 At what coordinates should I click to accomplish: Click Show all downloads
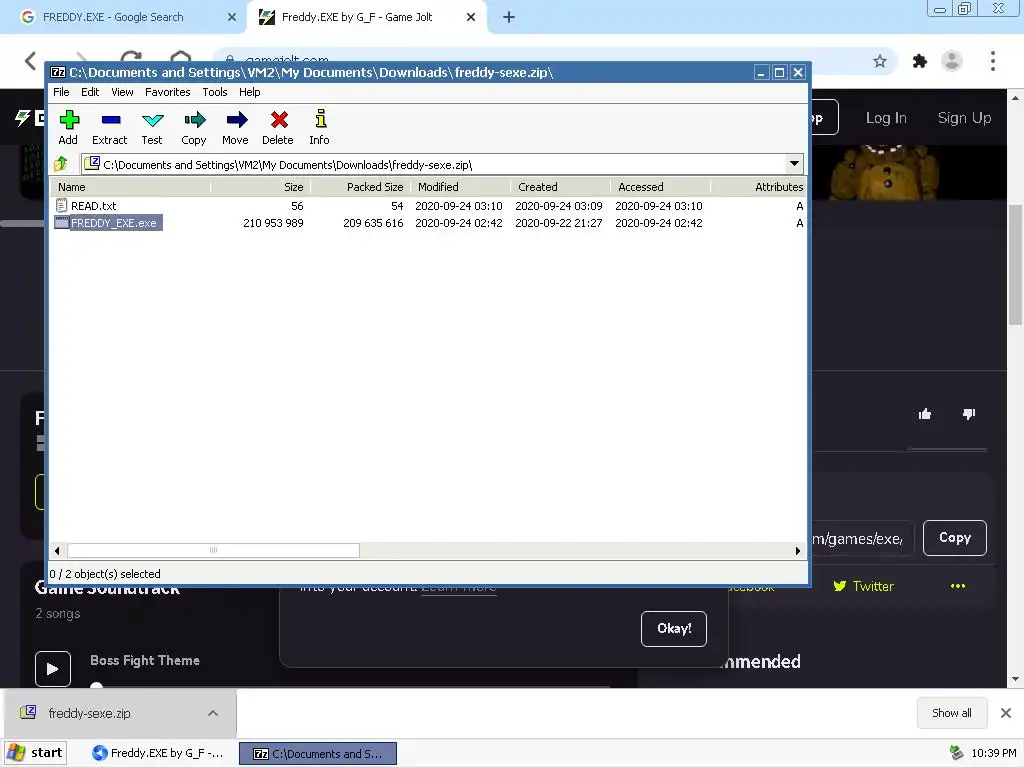coord(952,712)
